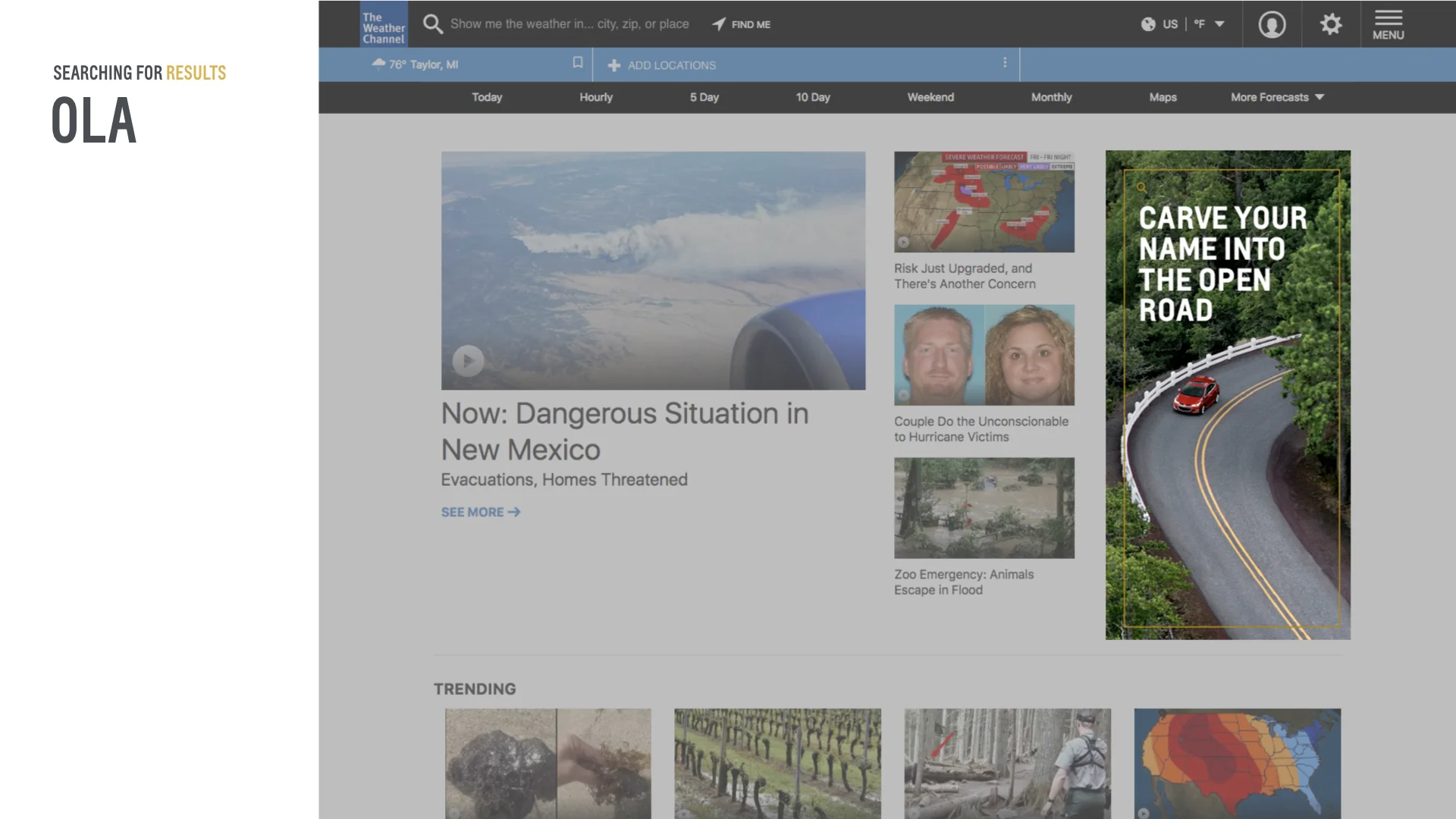1456x819 pixels.
Task: Open the severe weather forecast map thumbnail
Action: (x=984, y=202)
